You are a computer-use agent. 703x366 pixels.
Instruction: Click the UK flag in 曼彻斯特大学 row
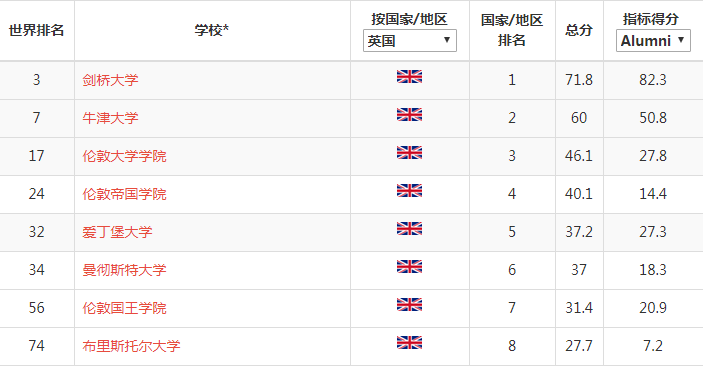tap(409, 266)
